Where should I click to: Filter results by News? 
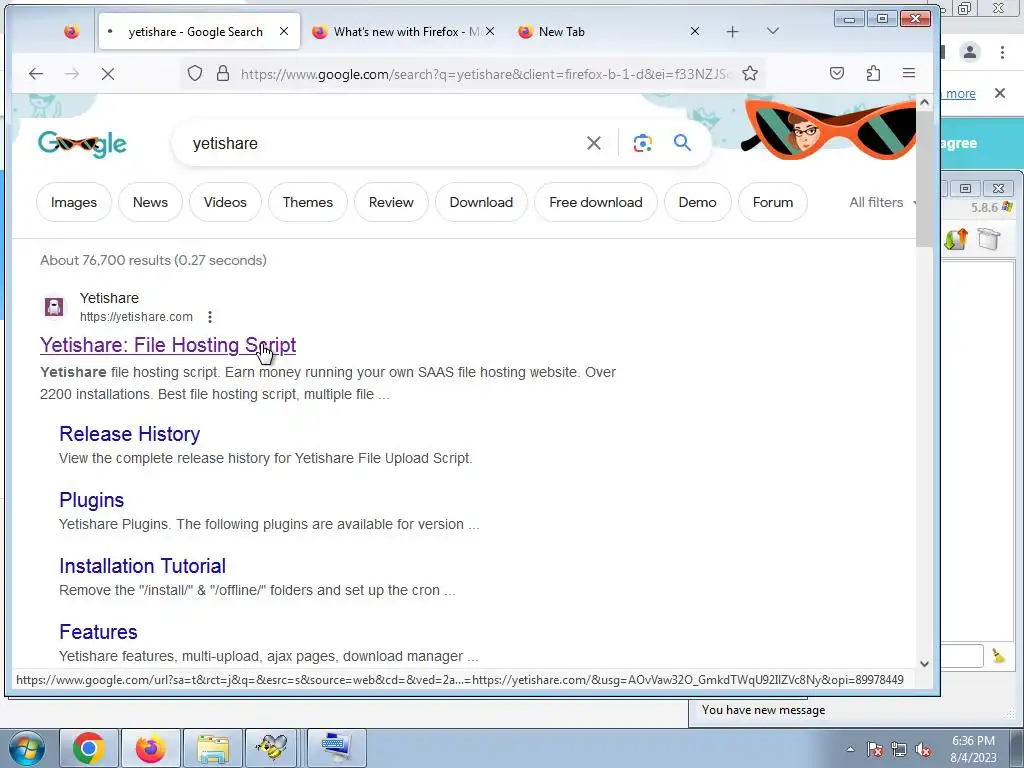coord(150,202)
